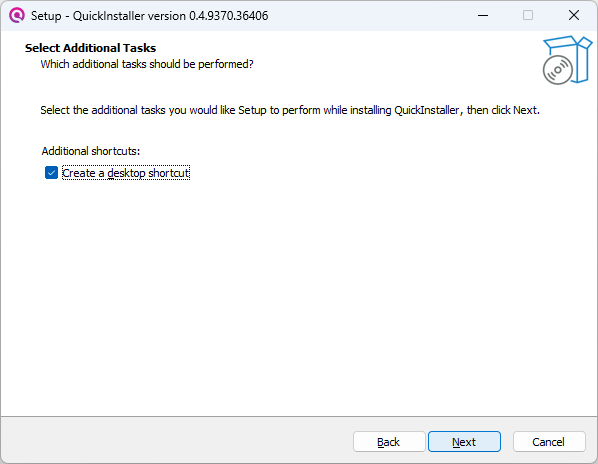598x464 pixels.
Task: Click the grey disc in installer graphic
Action: (558, 70)
